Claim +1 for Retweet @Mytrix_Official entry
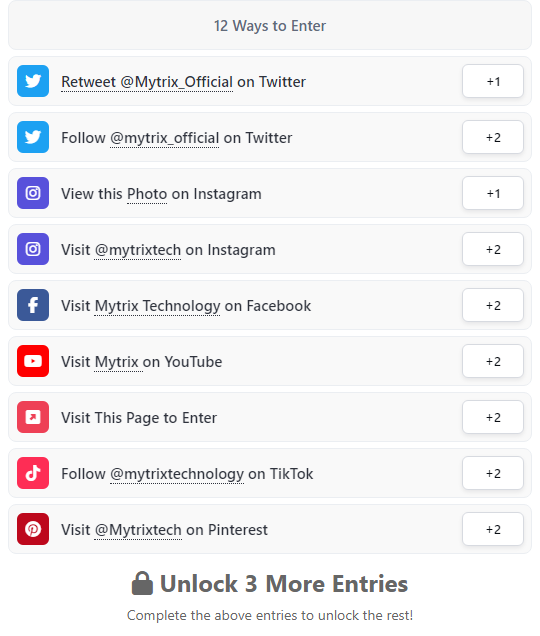This screenshot has height=636, width=540. (493, 81)
